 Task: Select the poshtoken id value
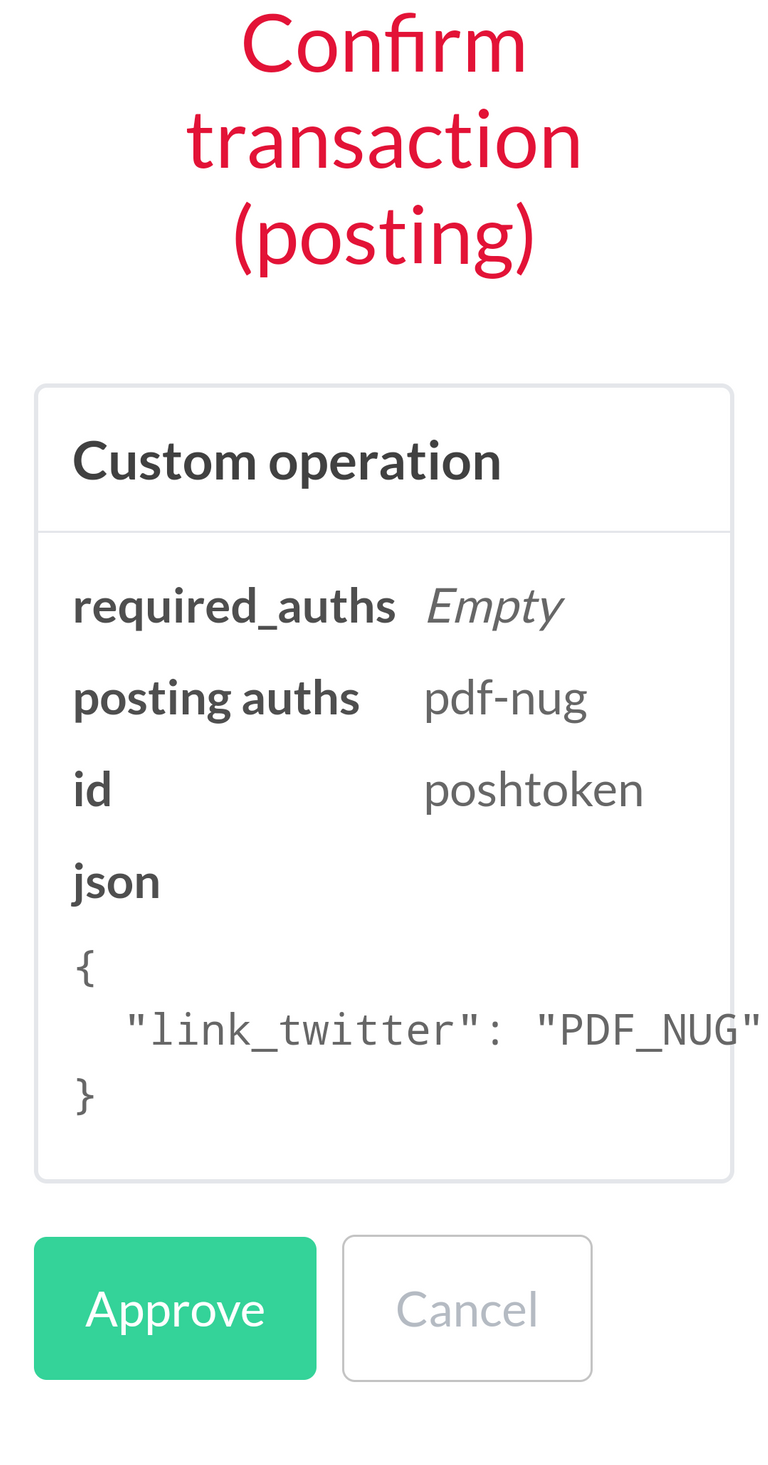[533, 790]
